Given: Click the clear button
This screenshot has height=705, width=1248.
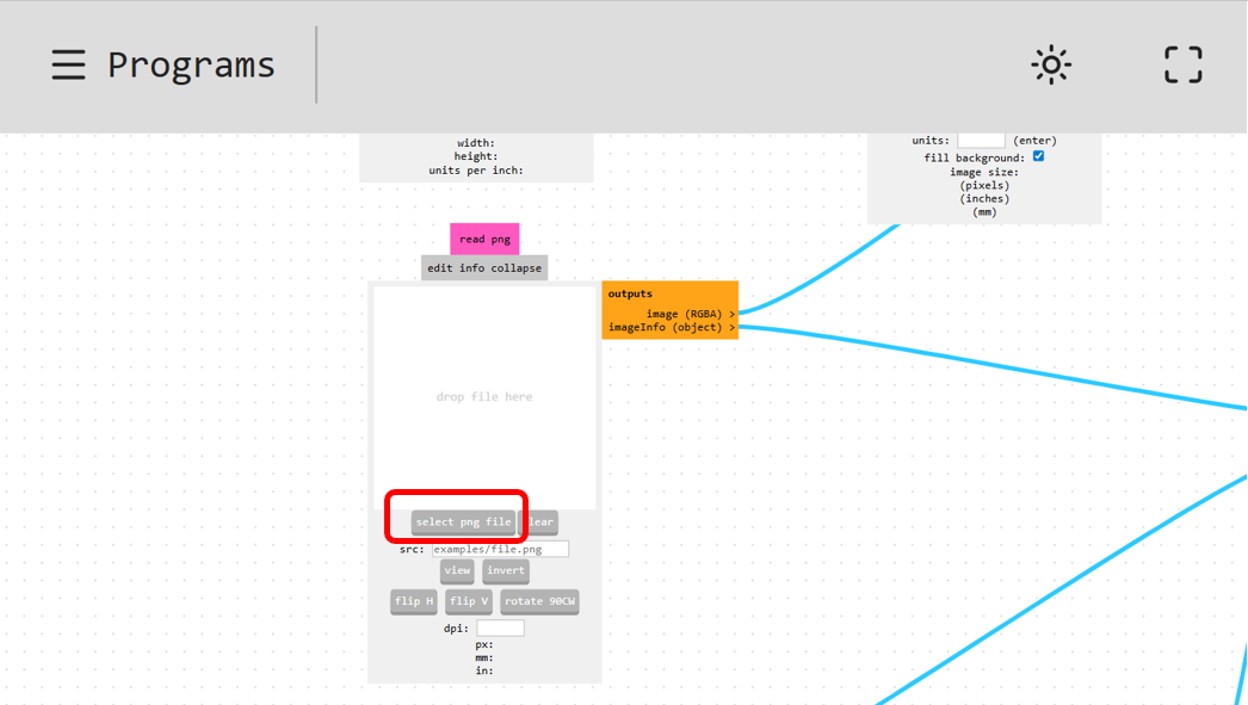Looking at the screenshot, I should click(540, 522).
